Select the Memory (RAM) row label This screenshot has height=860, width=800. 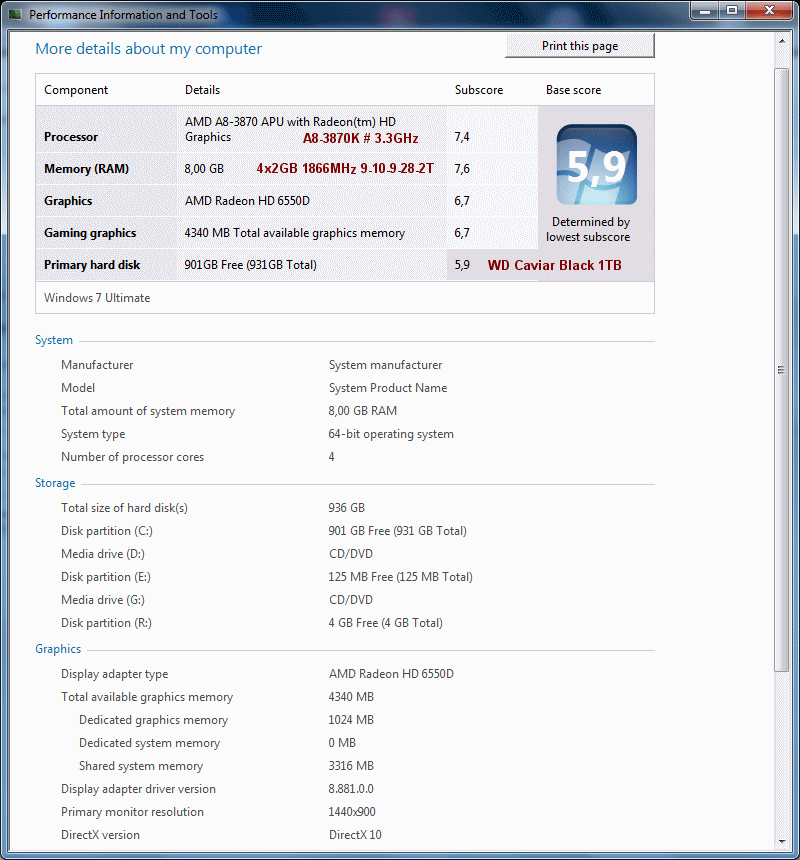click(x=86, y=169)
